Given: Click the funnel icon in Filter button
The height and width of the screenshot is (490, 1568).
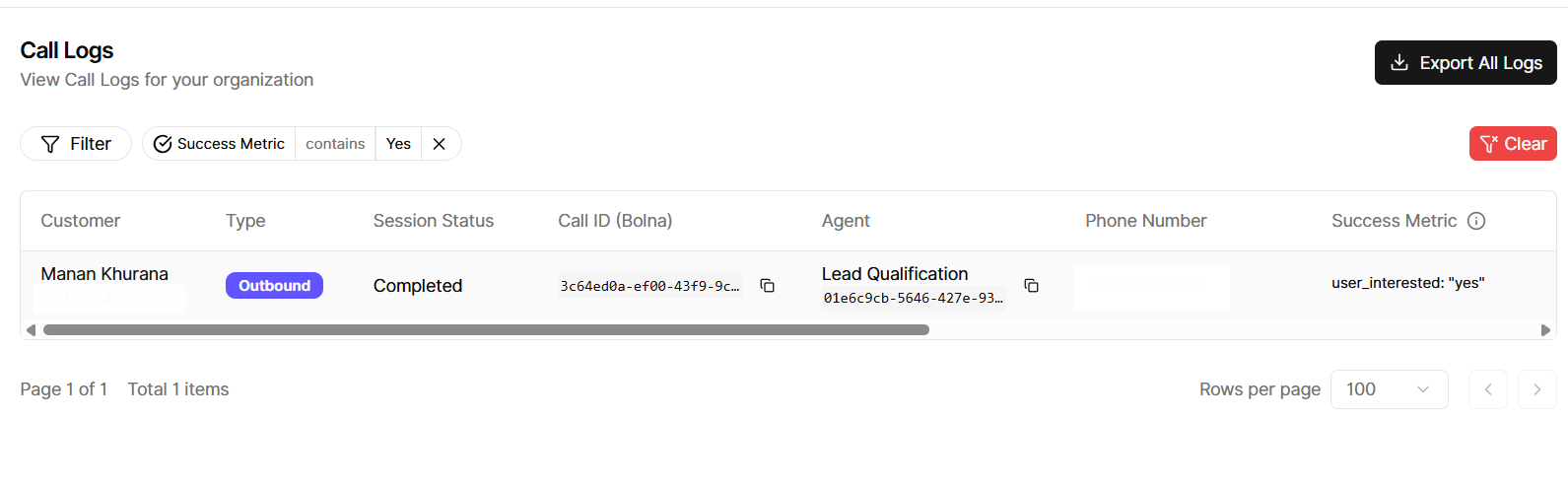Looking at the screenshot, I should [x=50, y=144].
